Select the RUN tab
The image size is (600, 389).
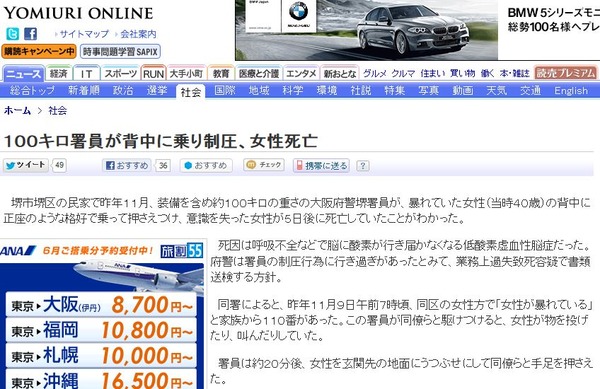(x=153, y=73)
